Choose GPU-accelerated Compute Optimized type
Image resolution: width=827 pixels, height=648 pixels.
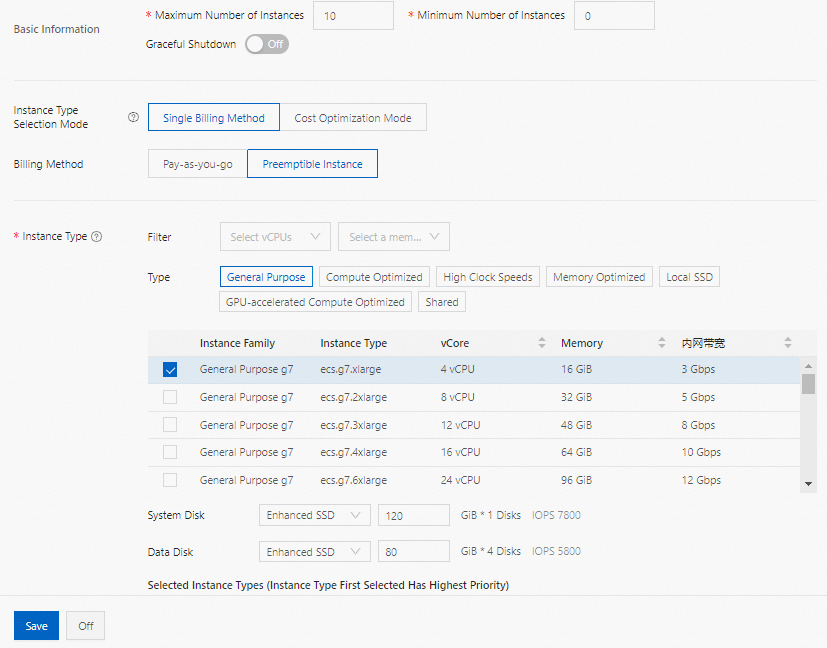[315, 301]
